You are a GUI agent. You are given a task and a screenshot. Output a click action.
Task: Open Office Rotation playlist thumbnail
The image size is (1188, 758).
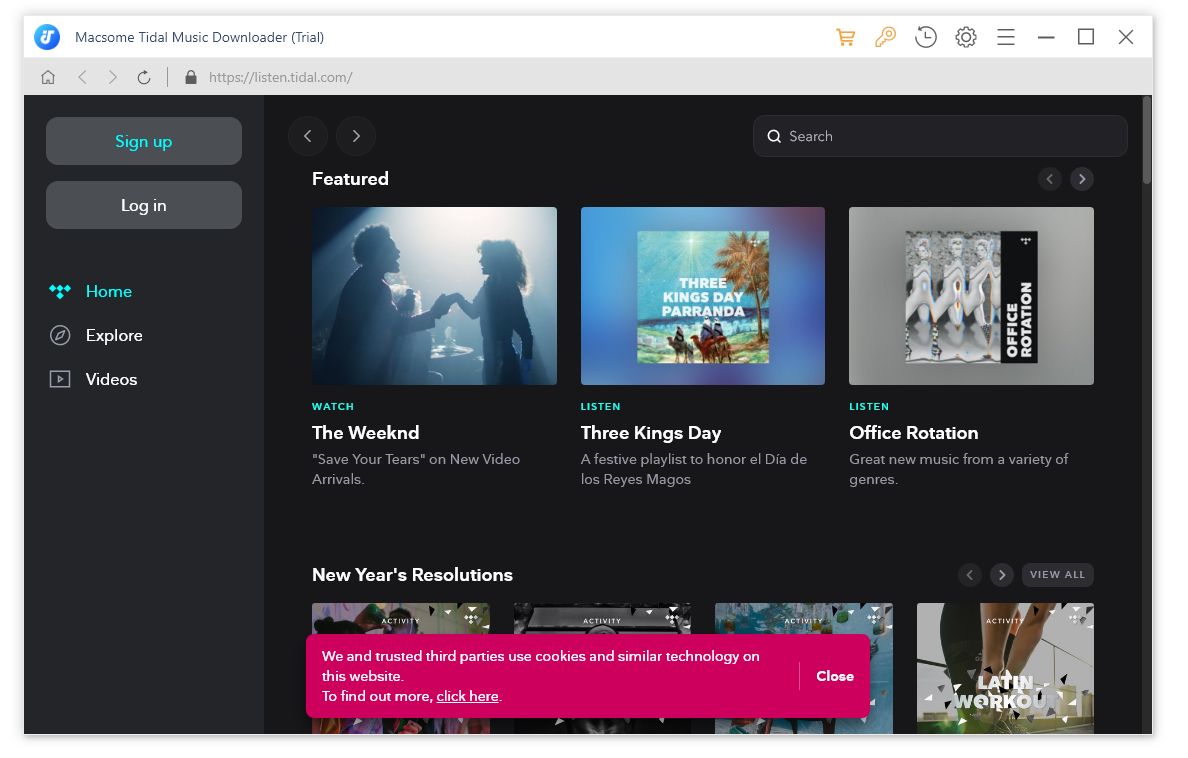click(x=971, y=296)
